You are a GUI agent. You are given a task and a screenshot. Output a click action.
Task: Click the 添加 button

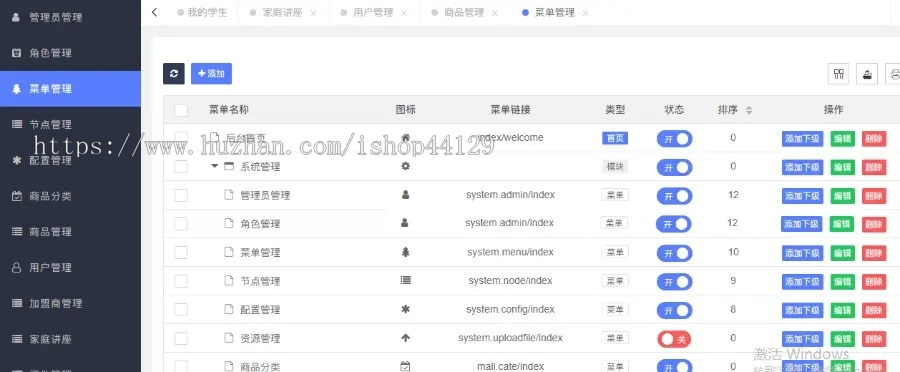click(211, 73)
